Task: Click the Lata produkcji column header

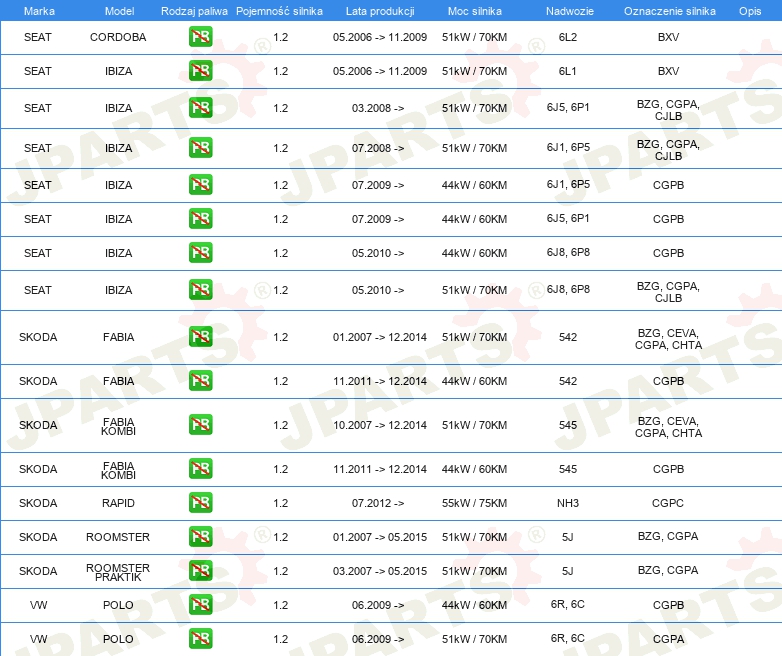Action: point(380,11)
